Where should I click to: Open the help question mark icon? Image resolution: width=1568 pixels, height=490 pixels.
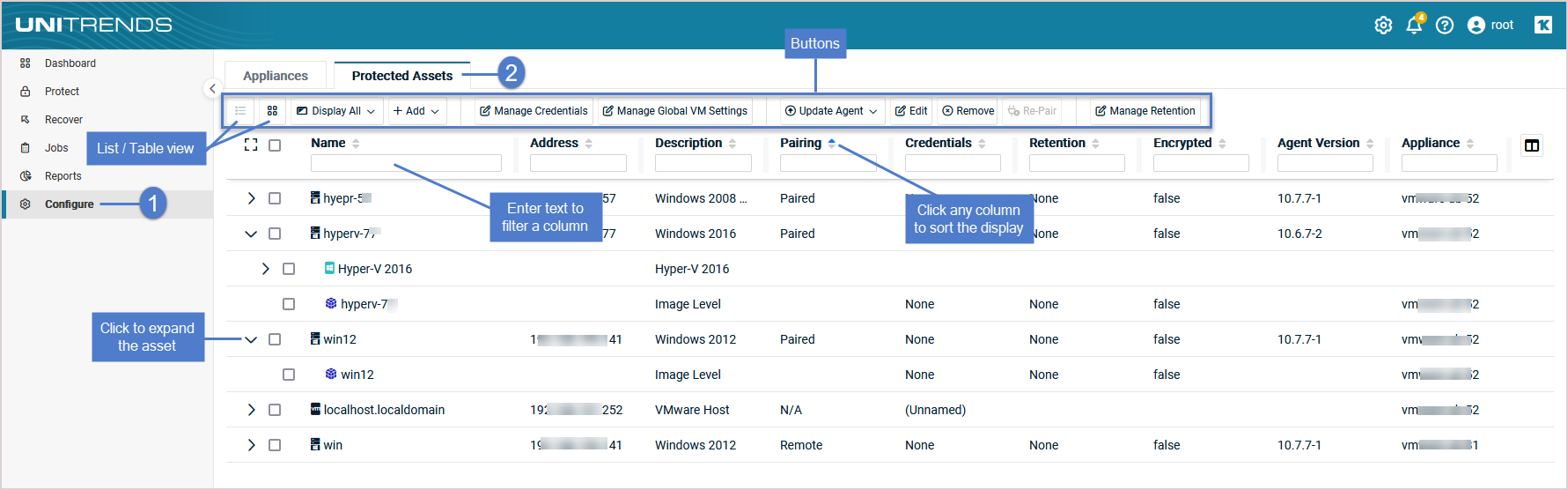click(1445, 26)
